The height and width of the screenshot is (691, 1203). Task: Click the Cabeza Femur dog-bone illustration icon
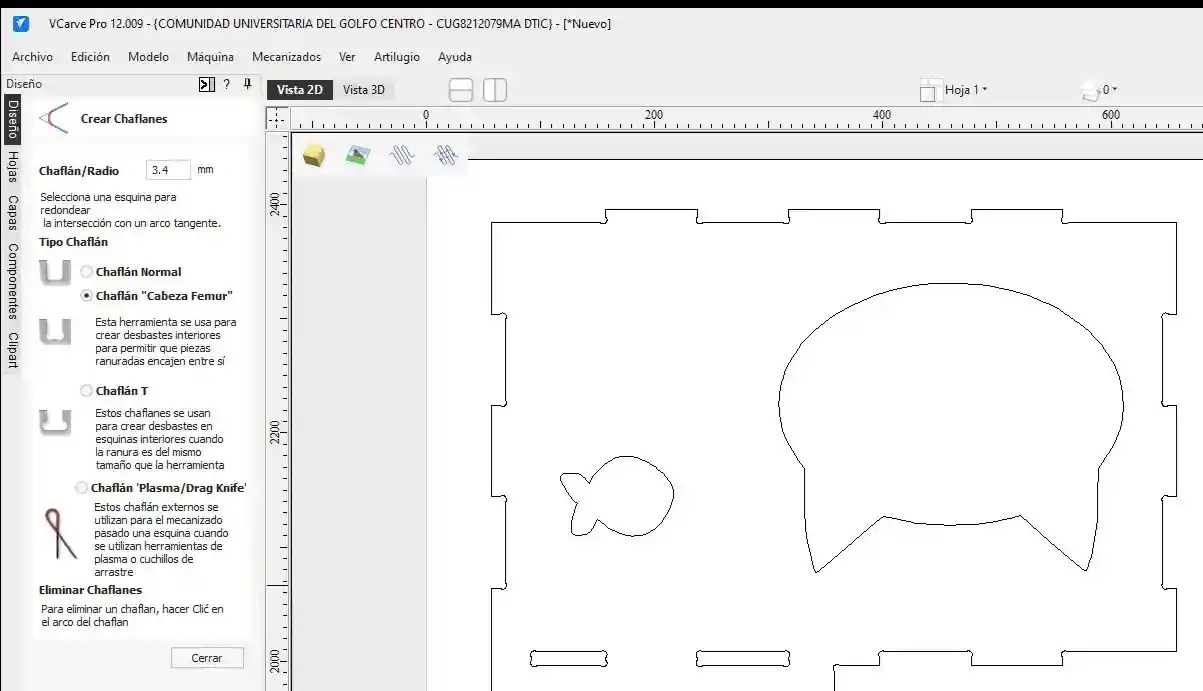(55, 331)
